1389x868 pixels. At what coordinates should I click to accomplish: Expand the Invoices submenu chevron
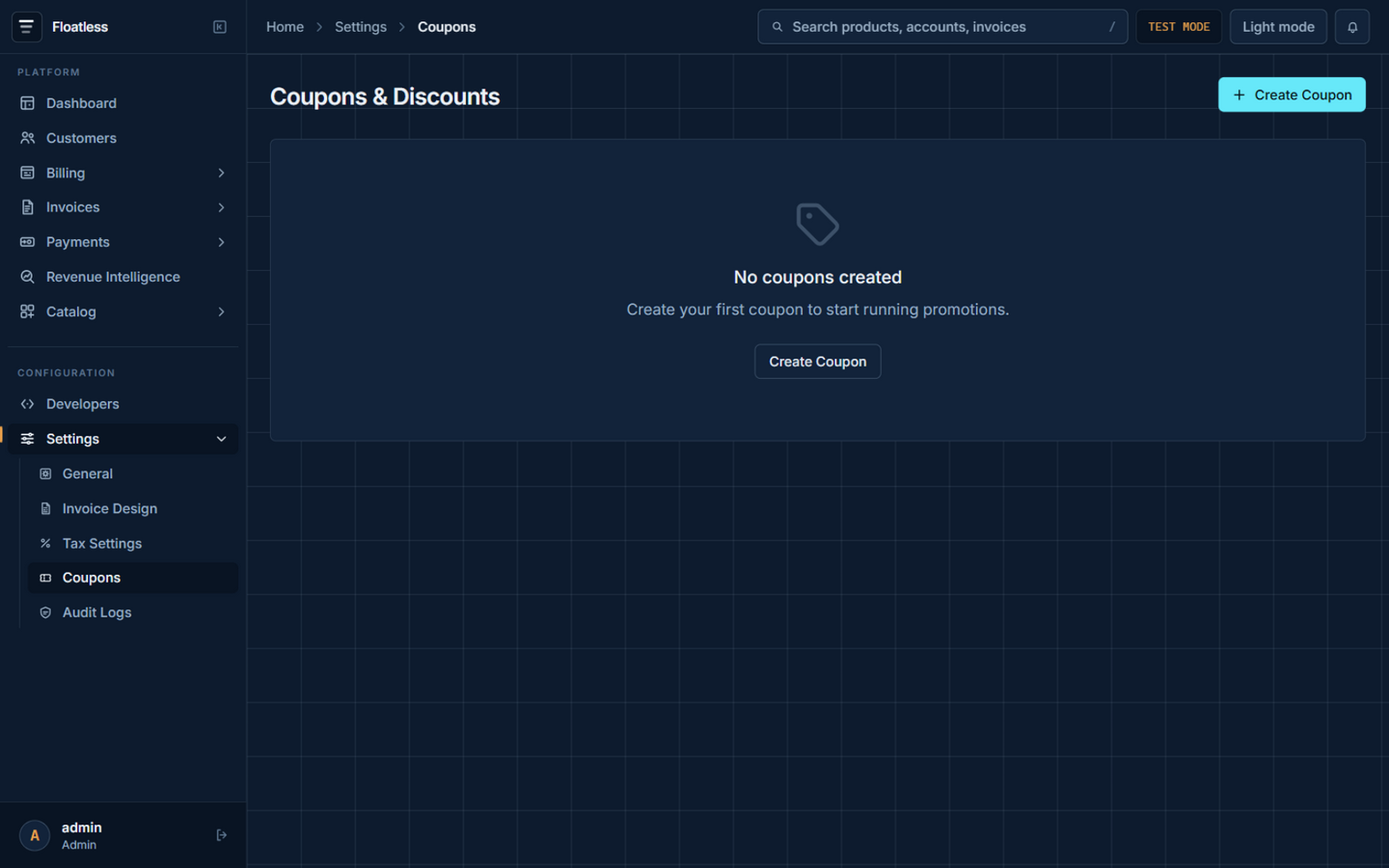click(x=221, y=207)
